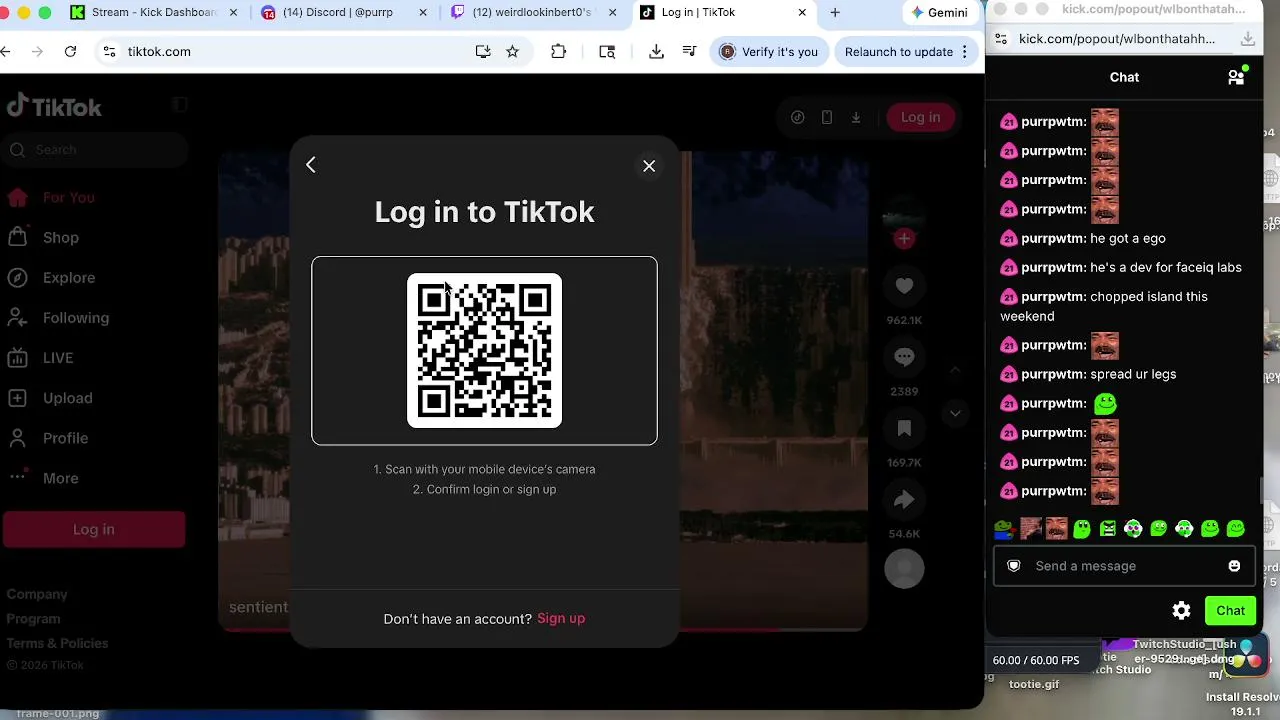The image size is (1280, 720).
Task: Open the Explore page in TikTok sidebar
Action: tap(51, 277)
